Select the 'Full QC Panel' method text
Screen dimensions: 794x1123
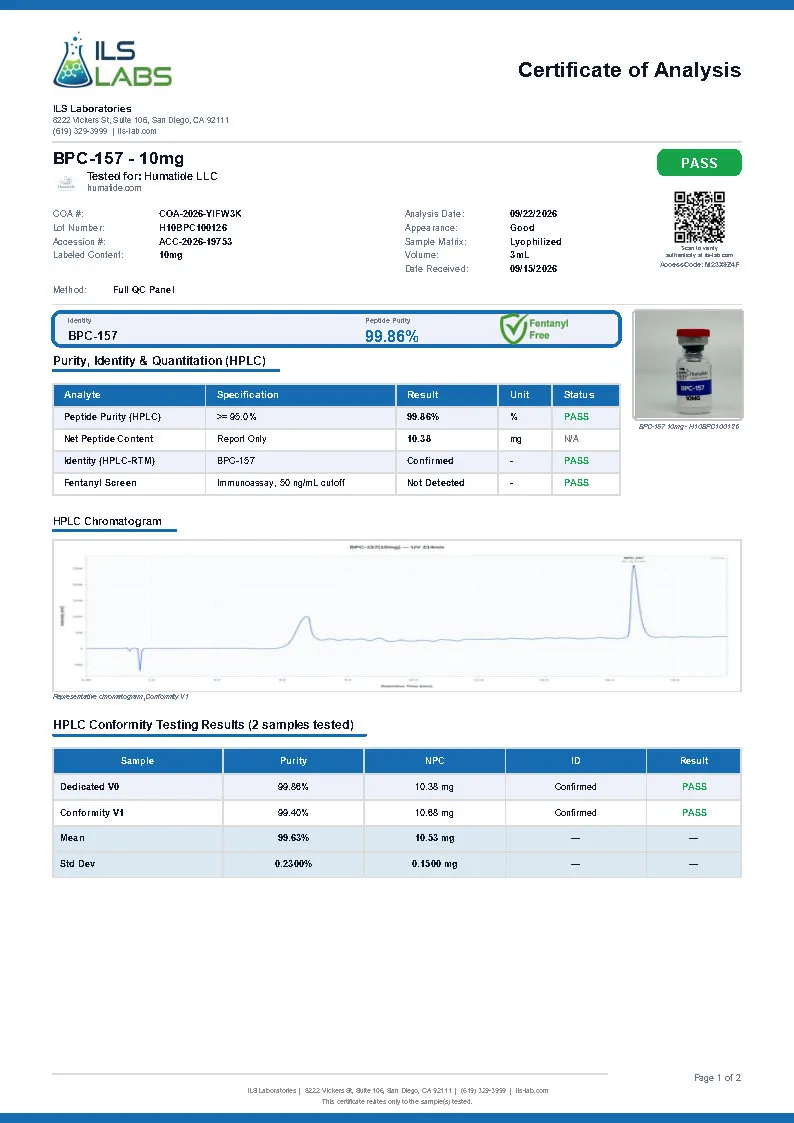(x=144, y=289)
